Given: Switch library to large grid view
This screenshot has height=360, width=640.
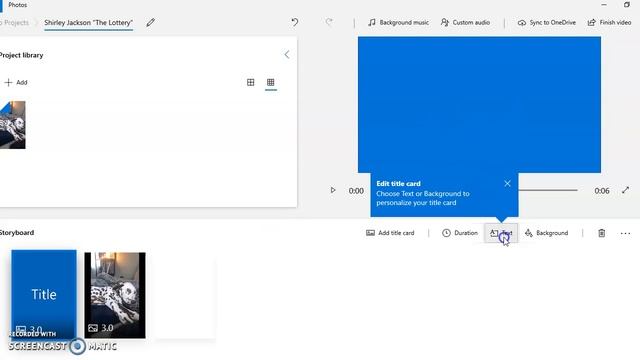Looking at the screenshot, I should coord(251,82).
